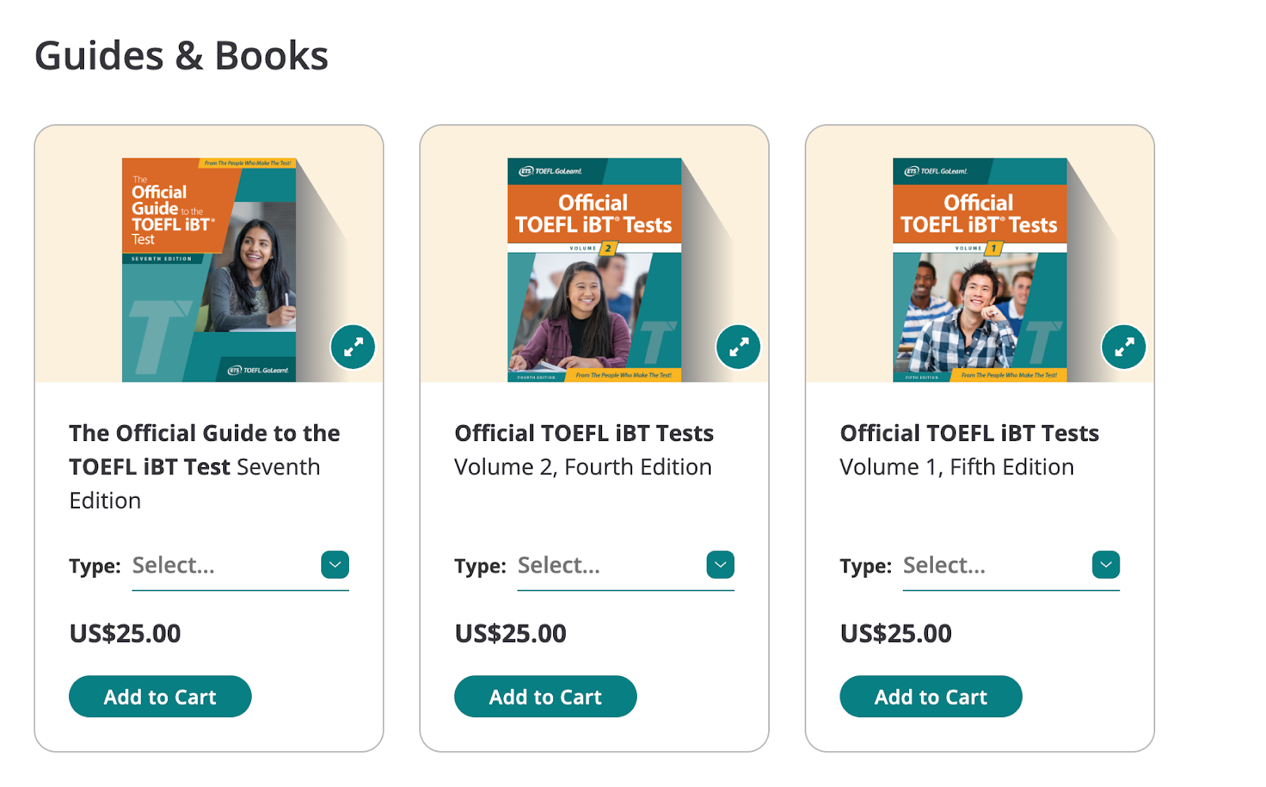Select the Volume 2 book cover image

pos(594,270)
